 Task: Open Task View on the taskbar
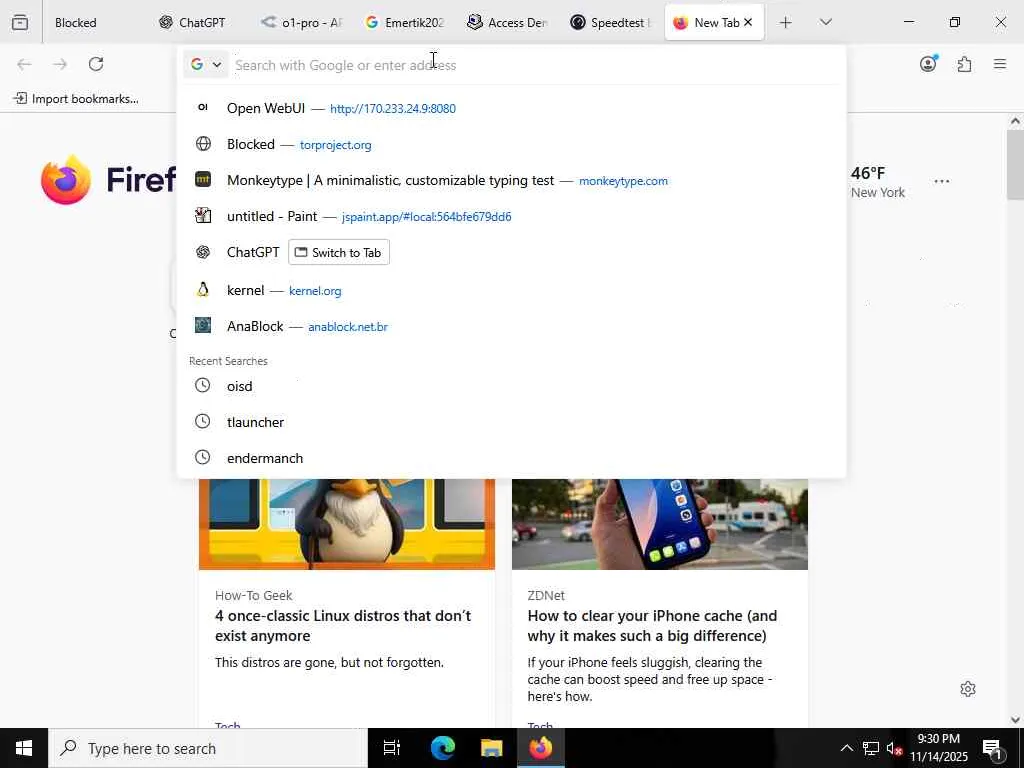(x=391, y=748)
